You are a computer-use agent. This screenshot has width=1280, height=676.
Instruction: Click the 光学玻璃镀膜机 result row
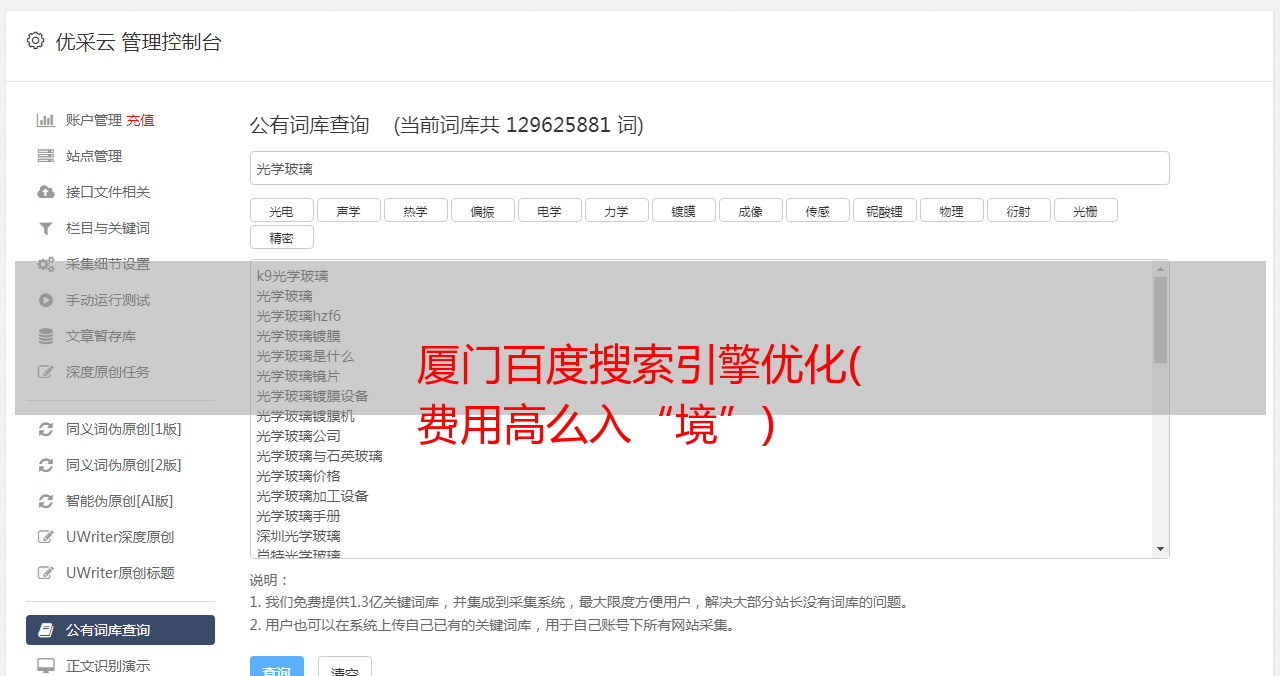(305, 416)
